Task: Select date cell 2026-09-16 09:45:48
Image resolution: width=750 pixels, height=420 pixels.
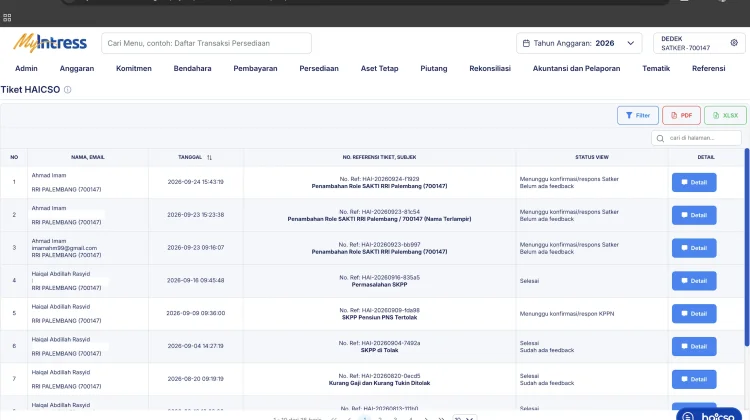Action: click(x=195, y=281)
